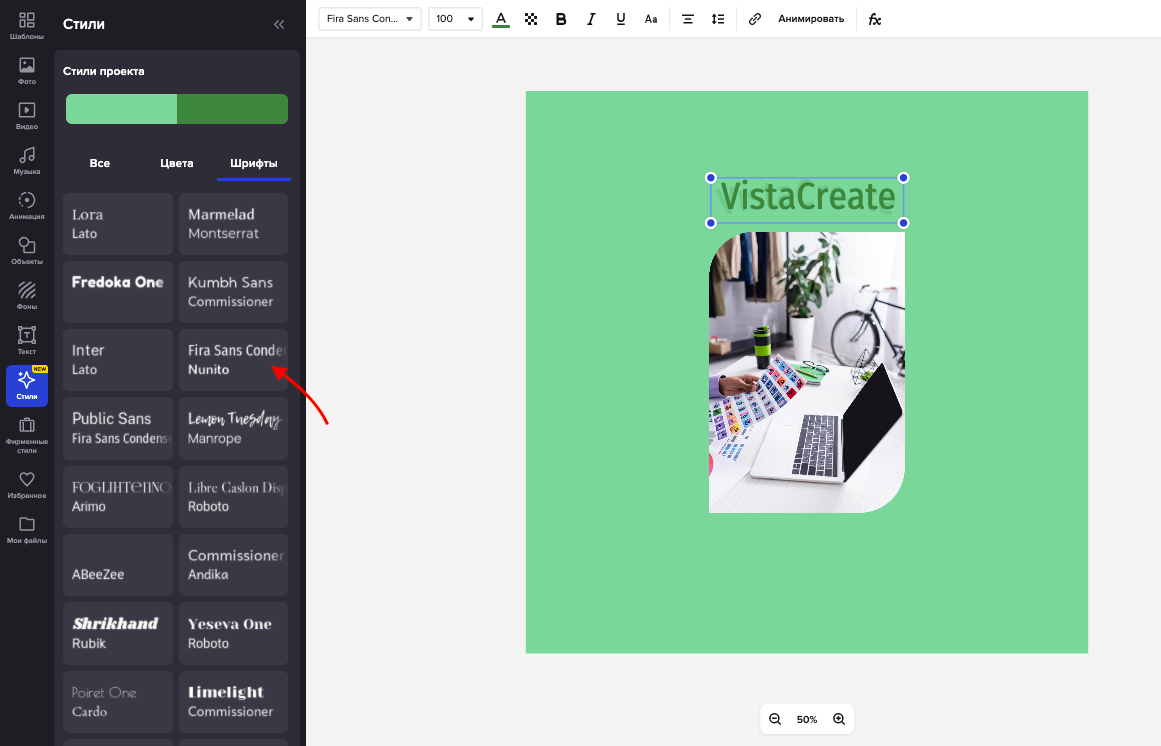This screenshot has width=1161, height=746.
Task: Collapse the Стили panel with double chevron
Action: click(279, 24)
